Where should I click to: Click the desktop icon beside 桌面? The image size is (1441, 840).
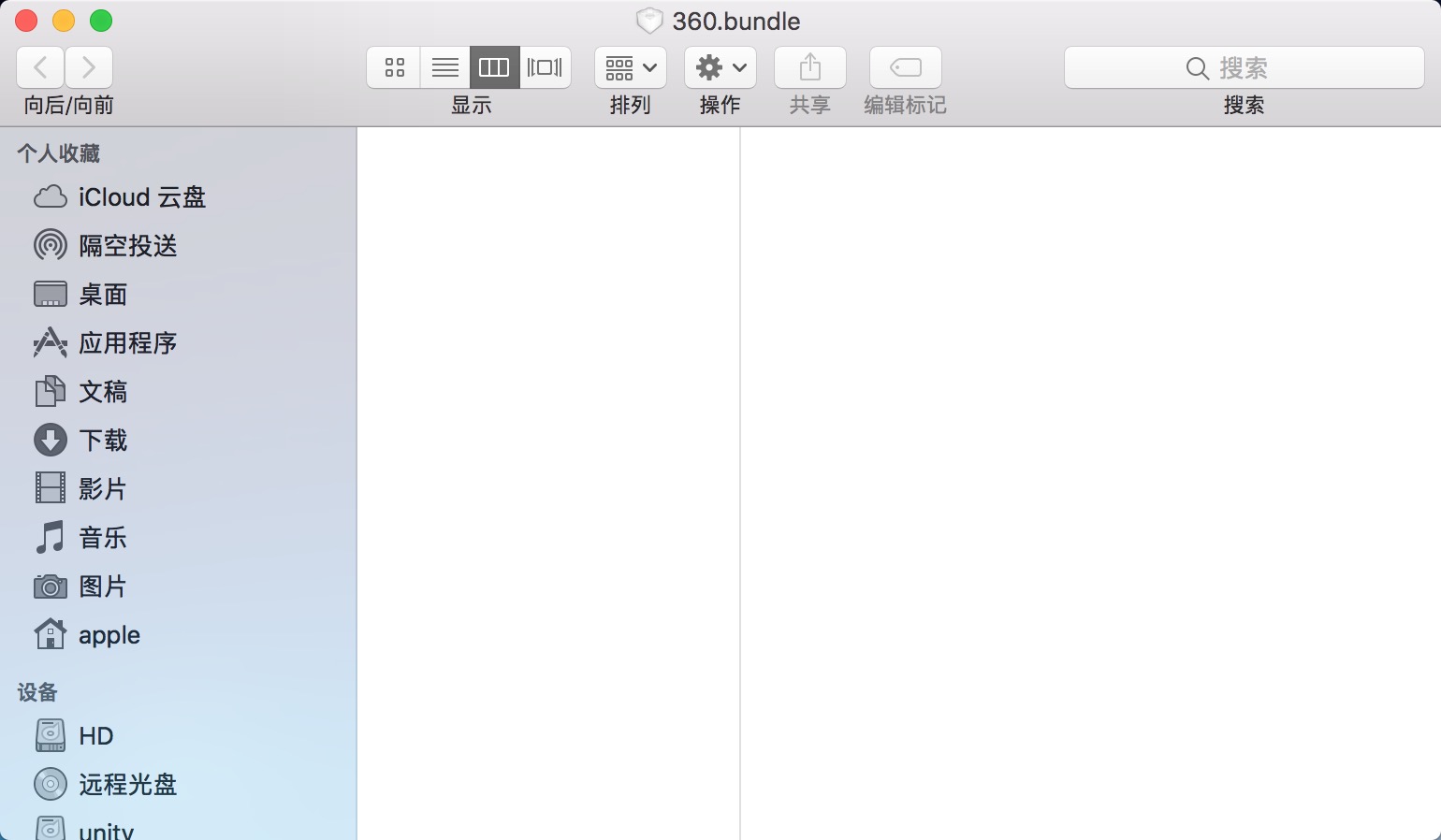pos(51,294)
